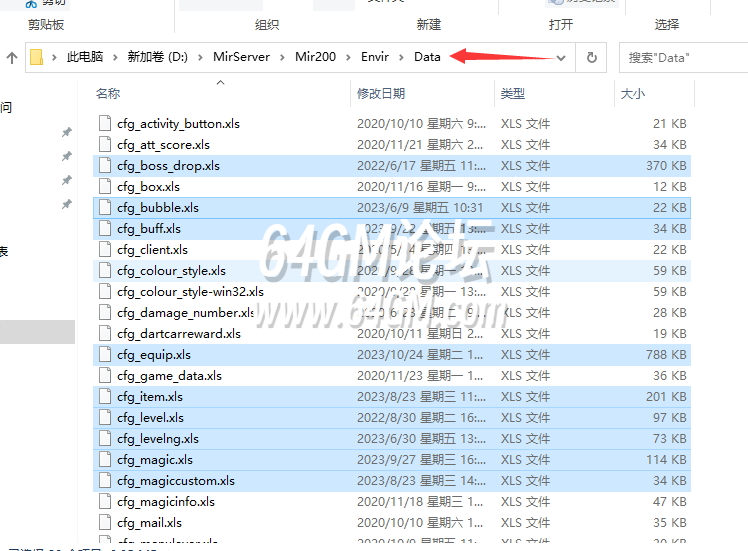The width and height of the screenshot is (748, 551).
Task: Select file icon of cfg_level.xls
Action: (105, 417)
